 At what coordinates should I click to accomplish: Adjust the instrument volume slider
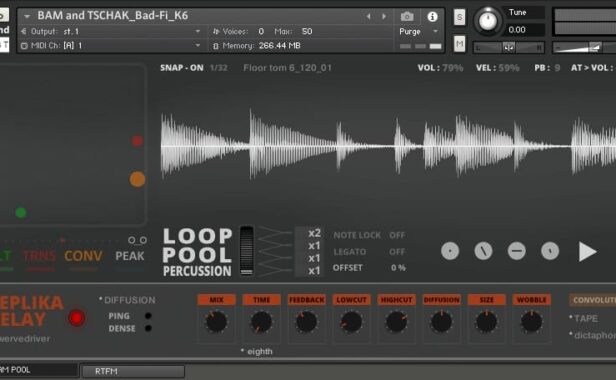[584, 48]
